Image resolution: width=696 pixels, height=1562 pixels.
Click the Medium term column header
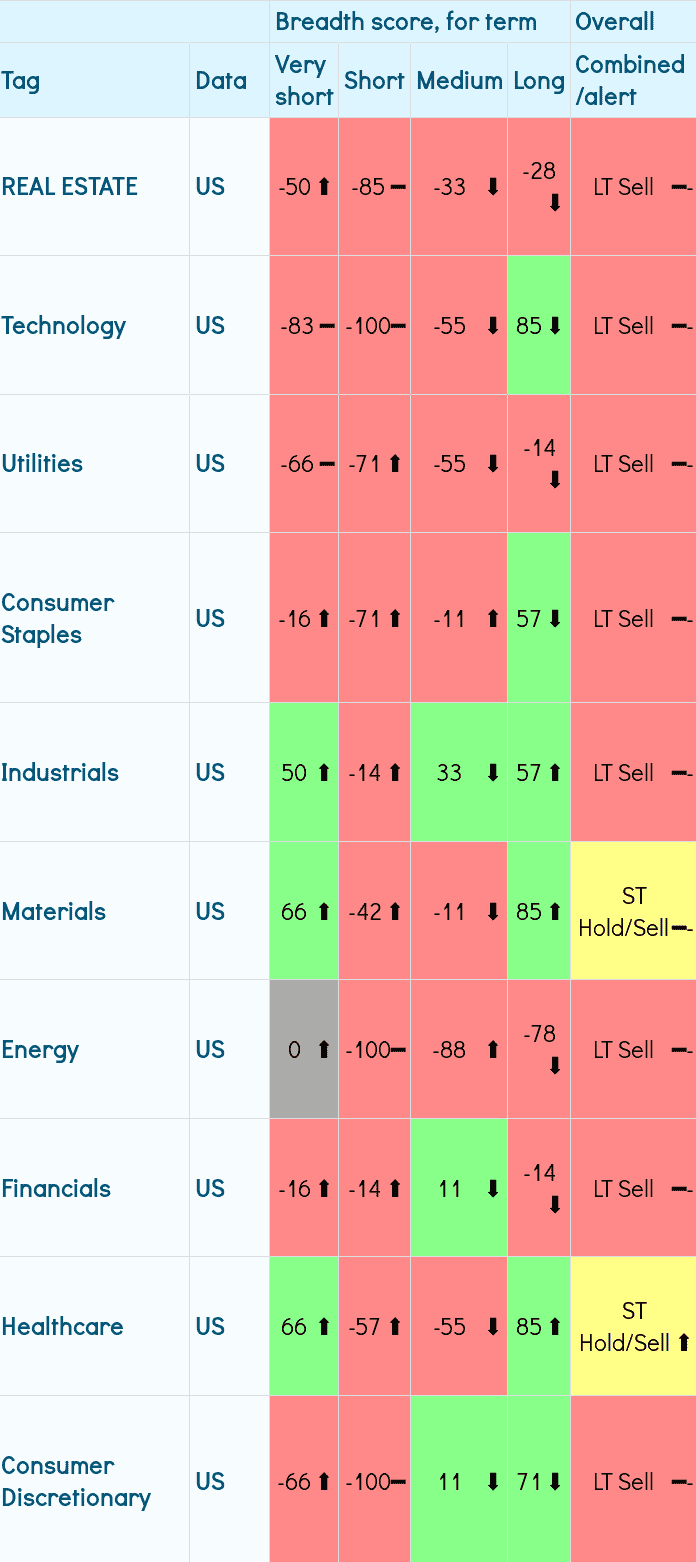click(x=459, y=81)
